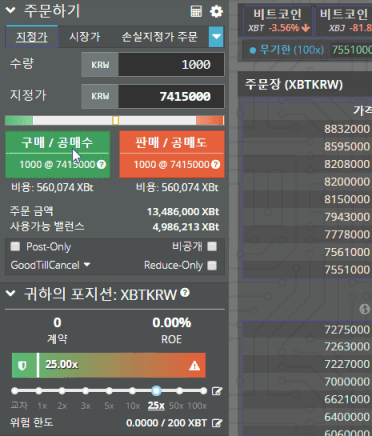Click help icon next to XBTKRW position title

(185, 293)
